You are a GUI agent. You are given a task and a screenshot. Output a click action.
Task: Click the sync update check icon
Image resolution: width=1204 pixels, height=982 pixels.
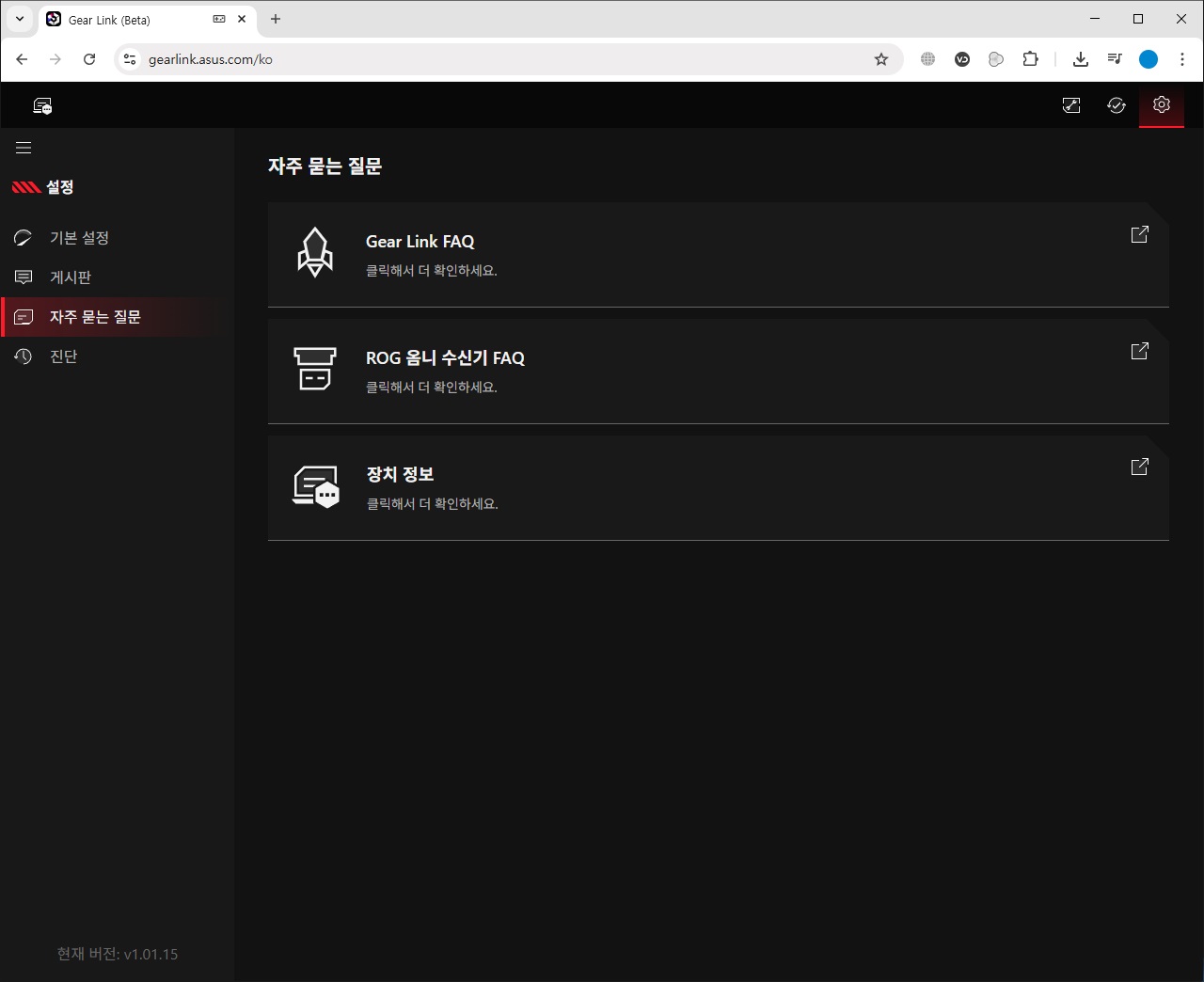[x=1117, y=105]
